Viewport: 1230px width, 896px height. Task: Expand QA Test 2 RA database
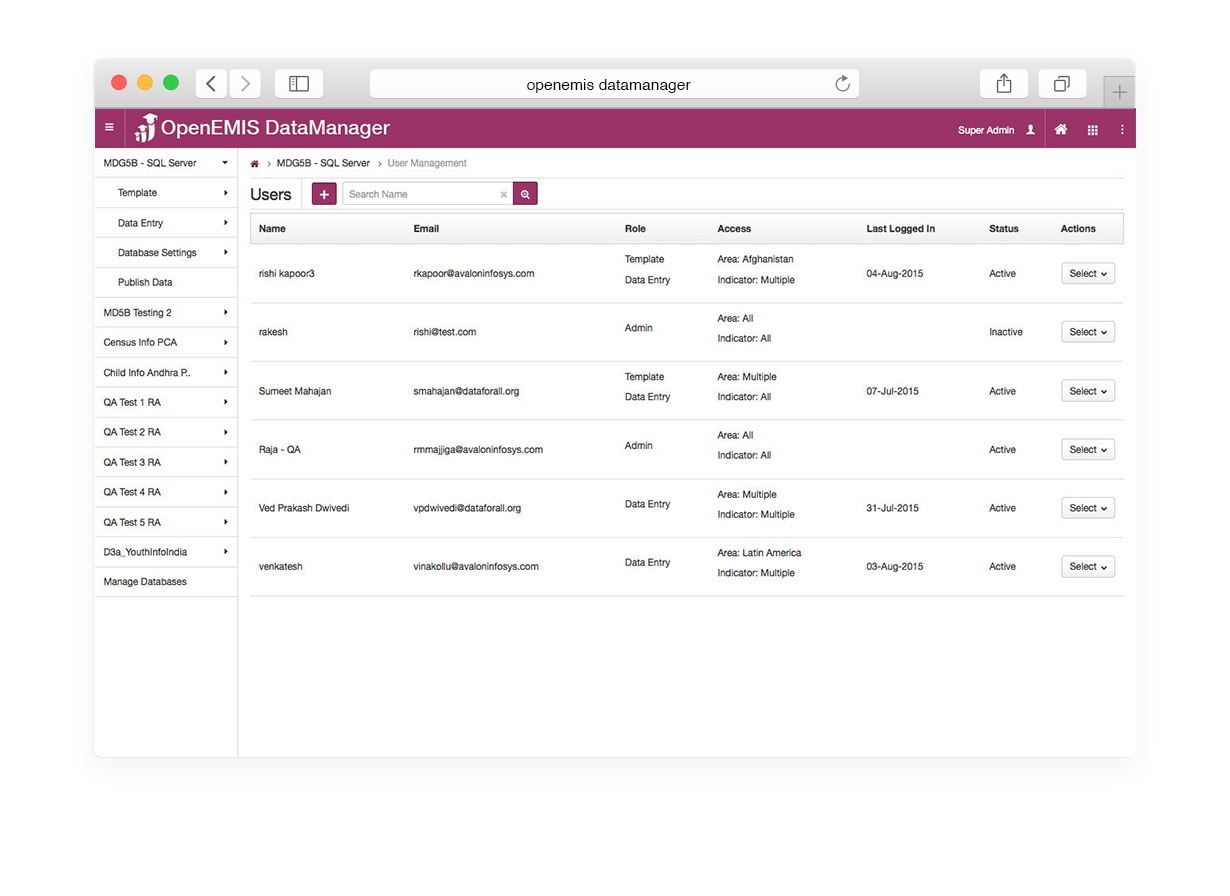click(166, 433)
